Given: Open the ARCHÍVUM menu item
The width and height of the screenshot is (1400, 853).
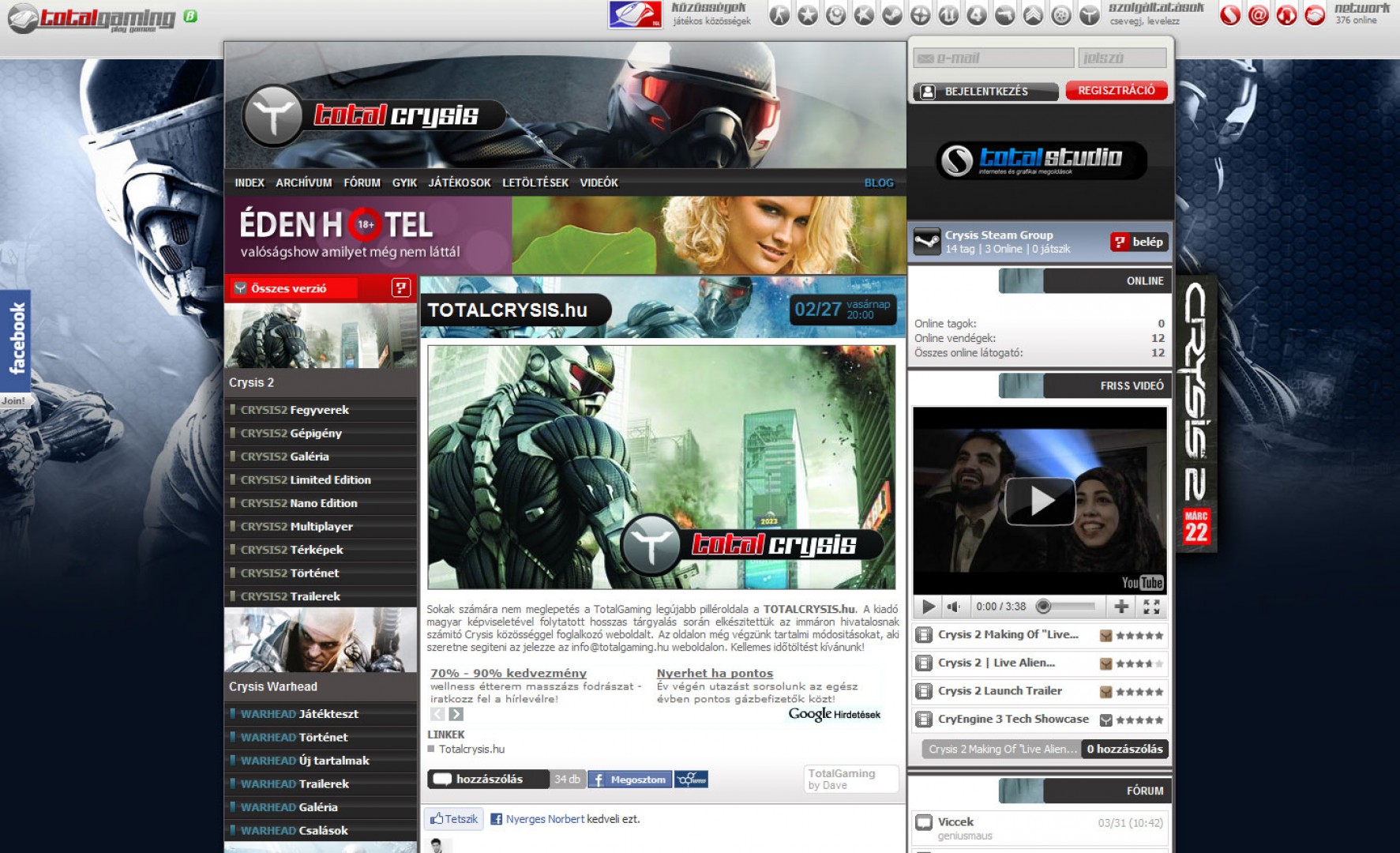Looking at the screenshot, I should pyautogui.click(x=304, y=182).
